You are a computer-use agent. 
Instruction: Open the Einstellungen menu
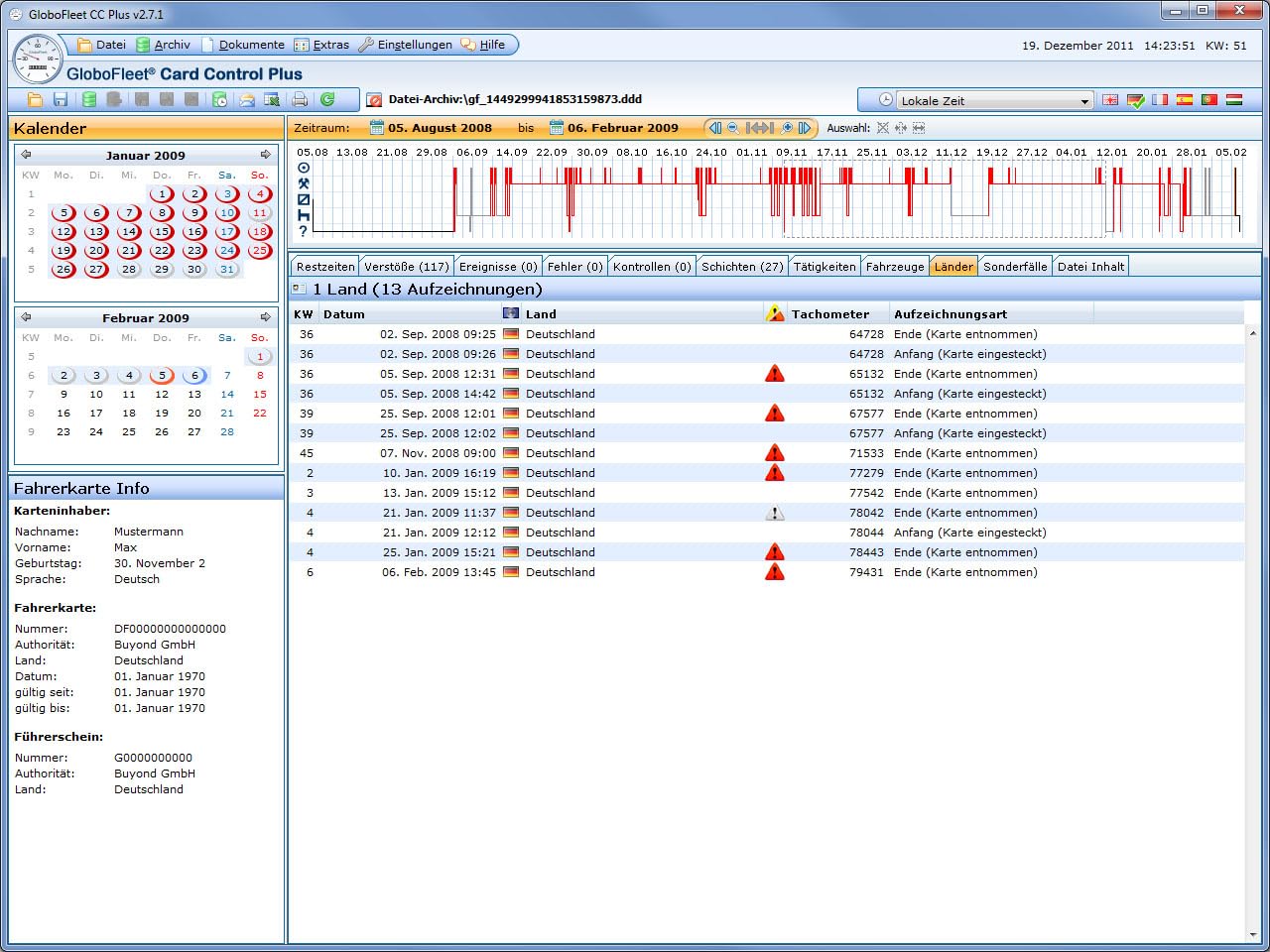click(405, 45)
